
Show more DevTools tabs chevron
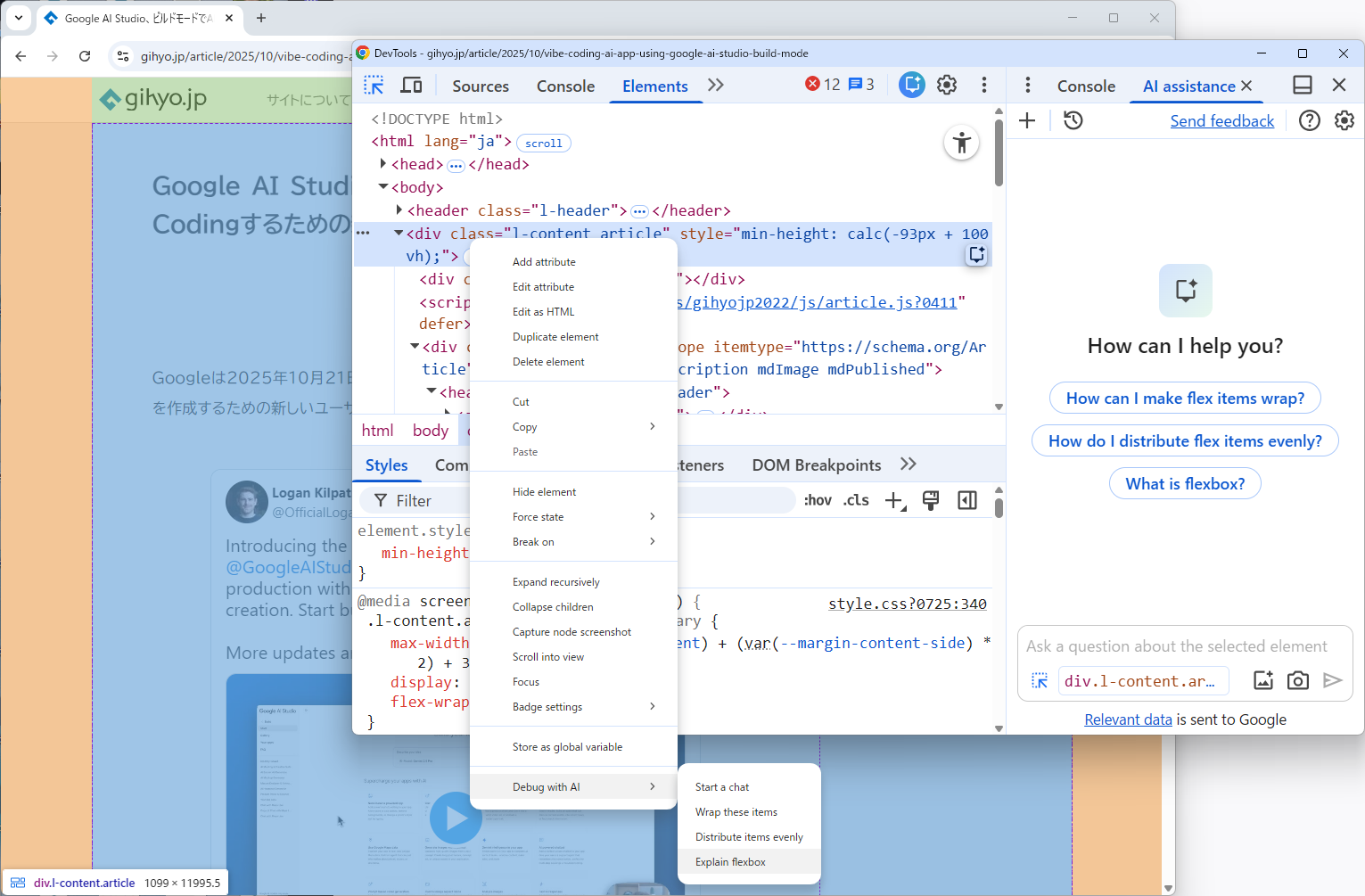pyautogui.click(x=716, y=86)
